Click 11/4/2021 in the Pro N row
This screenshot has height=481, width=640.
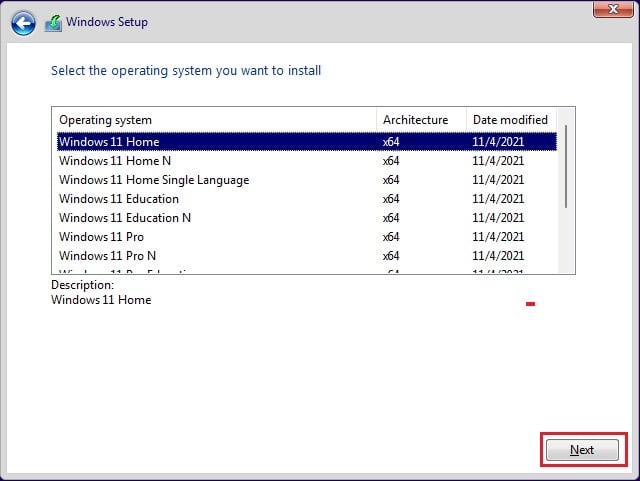pos(498,256)
